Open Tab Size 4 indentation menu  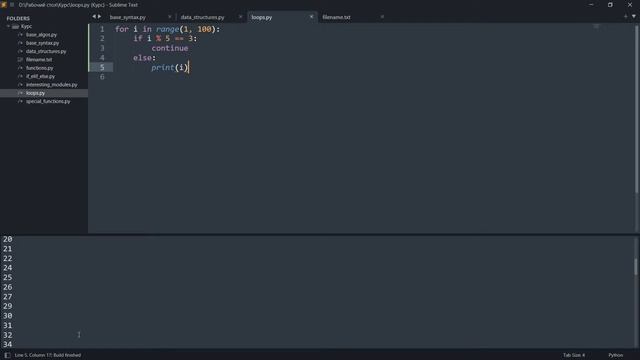[574, 355]
